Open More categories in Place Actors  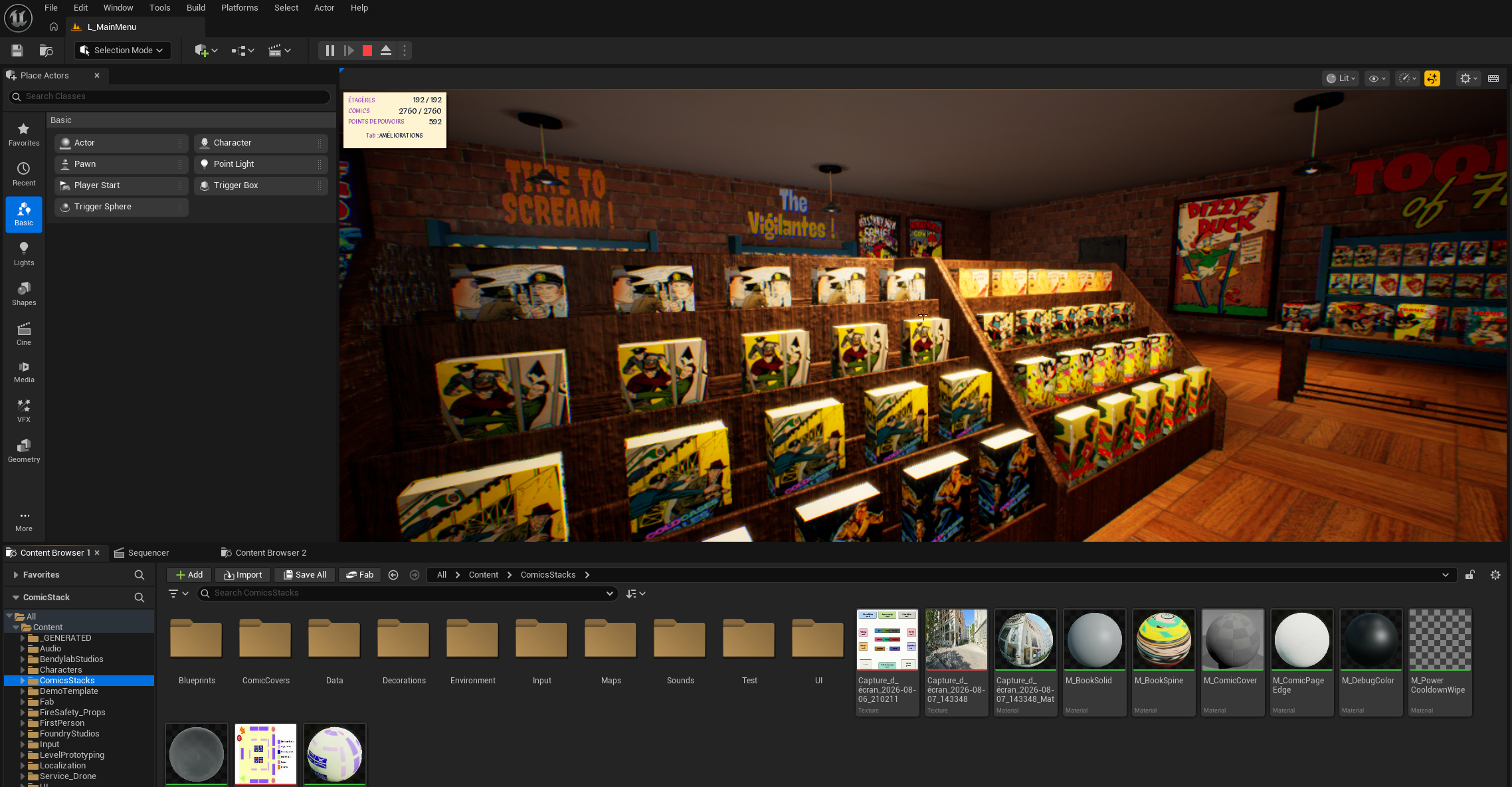(24, 521)
